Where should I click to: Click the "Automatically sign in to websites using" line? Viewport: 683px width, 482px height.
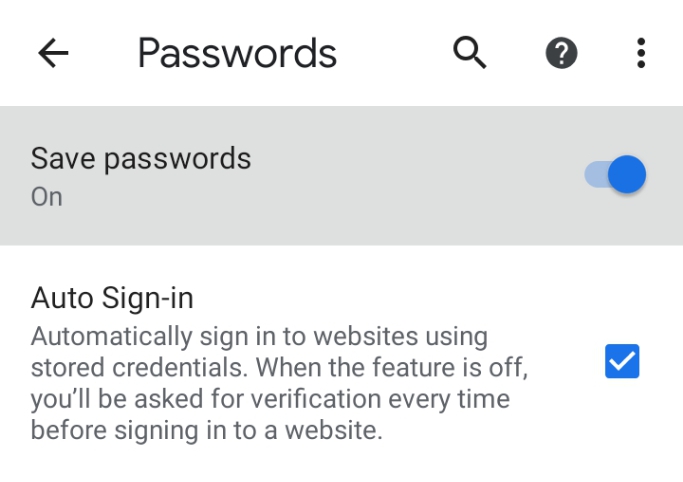(x=259, y=337)
